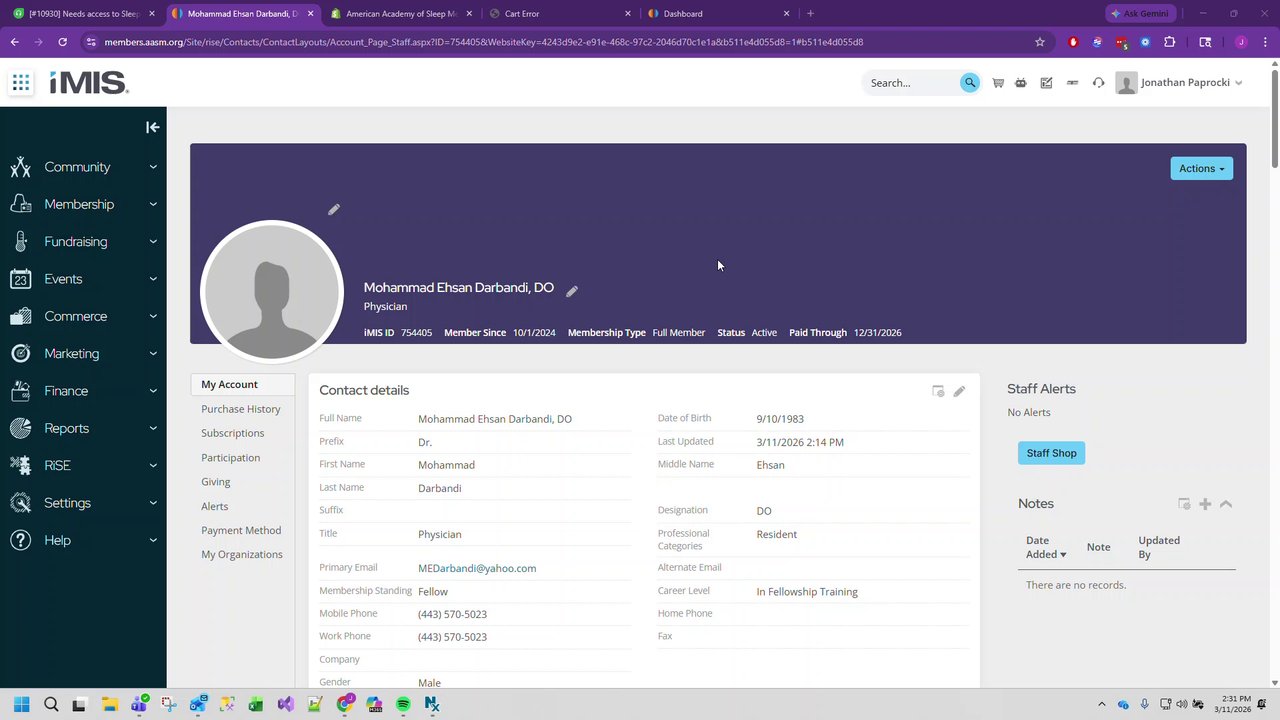Viewport: 1280px width, 720px height.
Task: Add a new note with plus icon
Action: 1205,504
